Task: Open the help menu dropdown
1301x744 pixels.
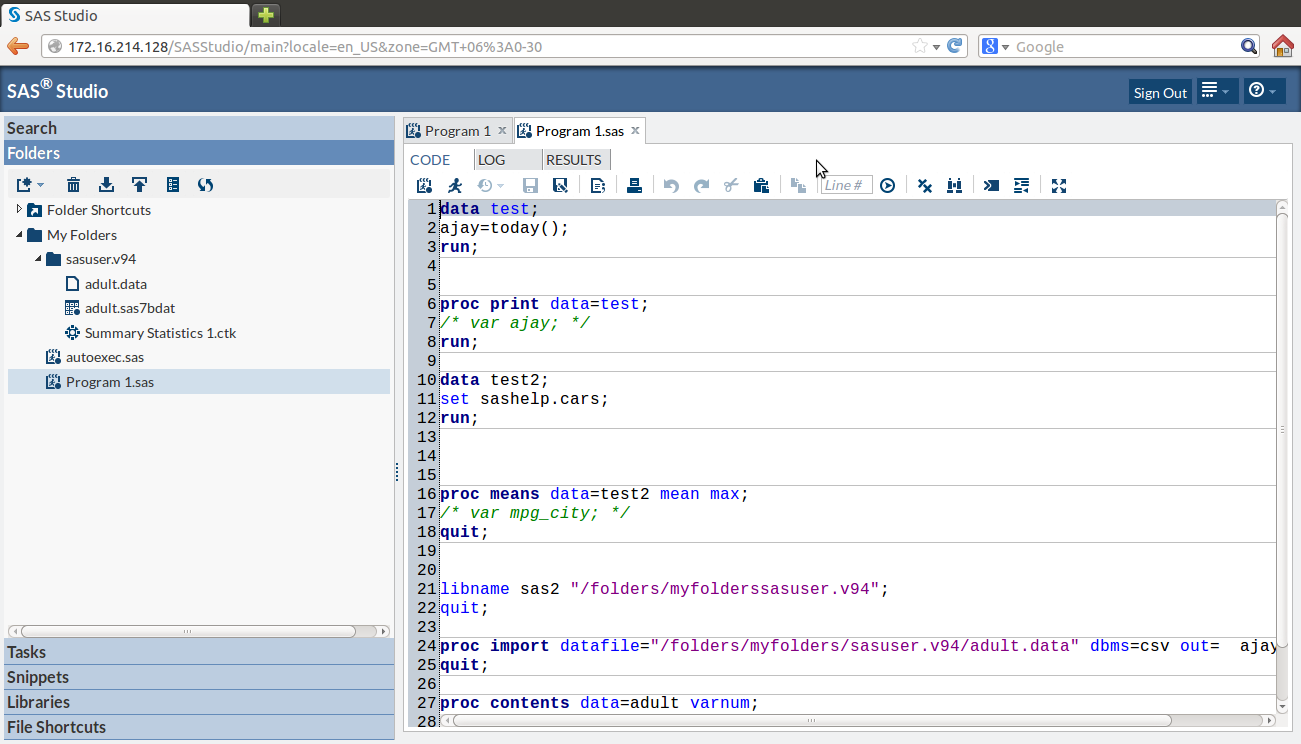Action: pyautogui.click(x=1263, y=91)
